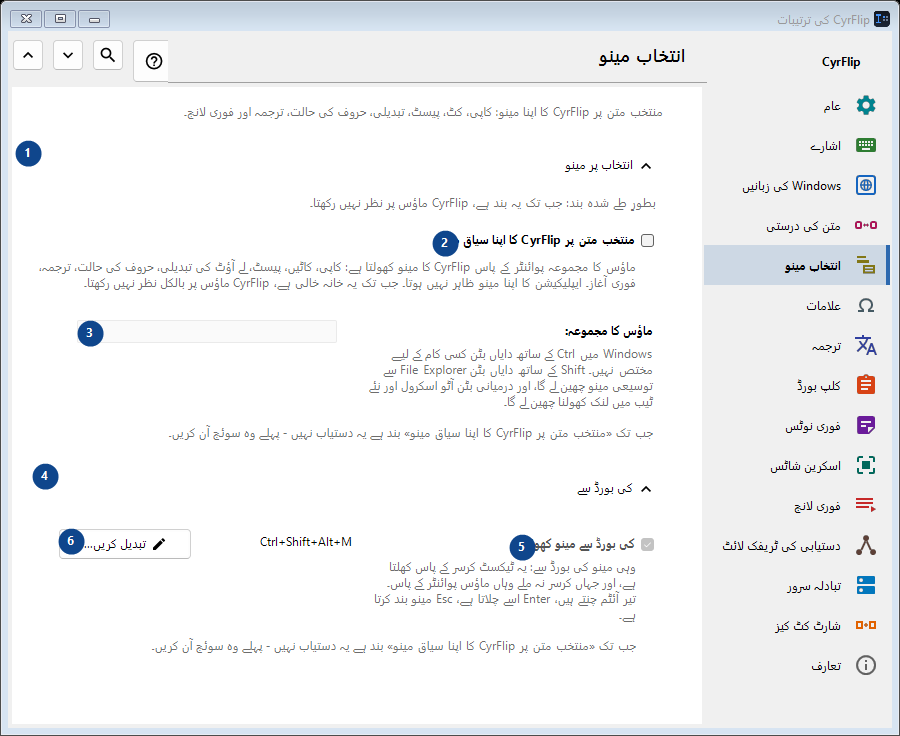Go to next section down arrow

point(68,55)
